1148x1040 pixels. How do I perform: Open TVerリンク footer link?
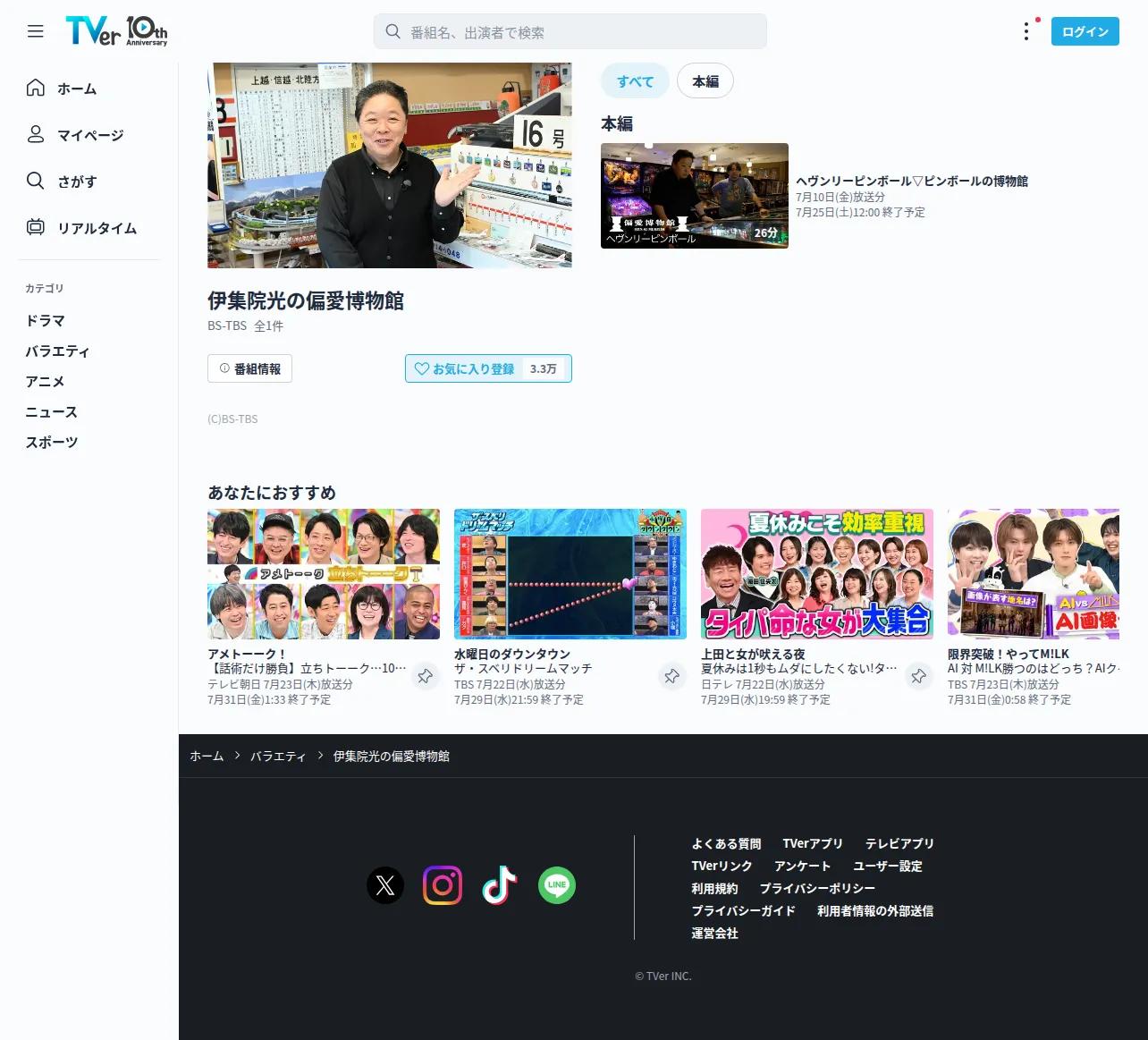[x=722, y=866]
